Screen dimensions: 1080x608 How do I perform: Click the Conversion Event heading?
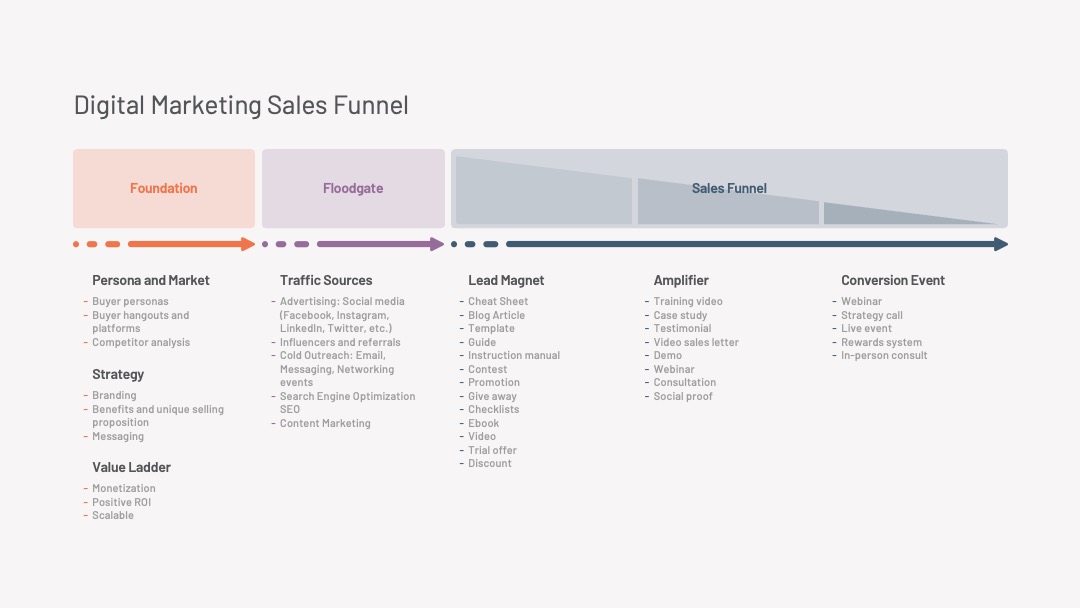(x=893, y=280)
